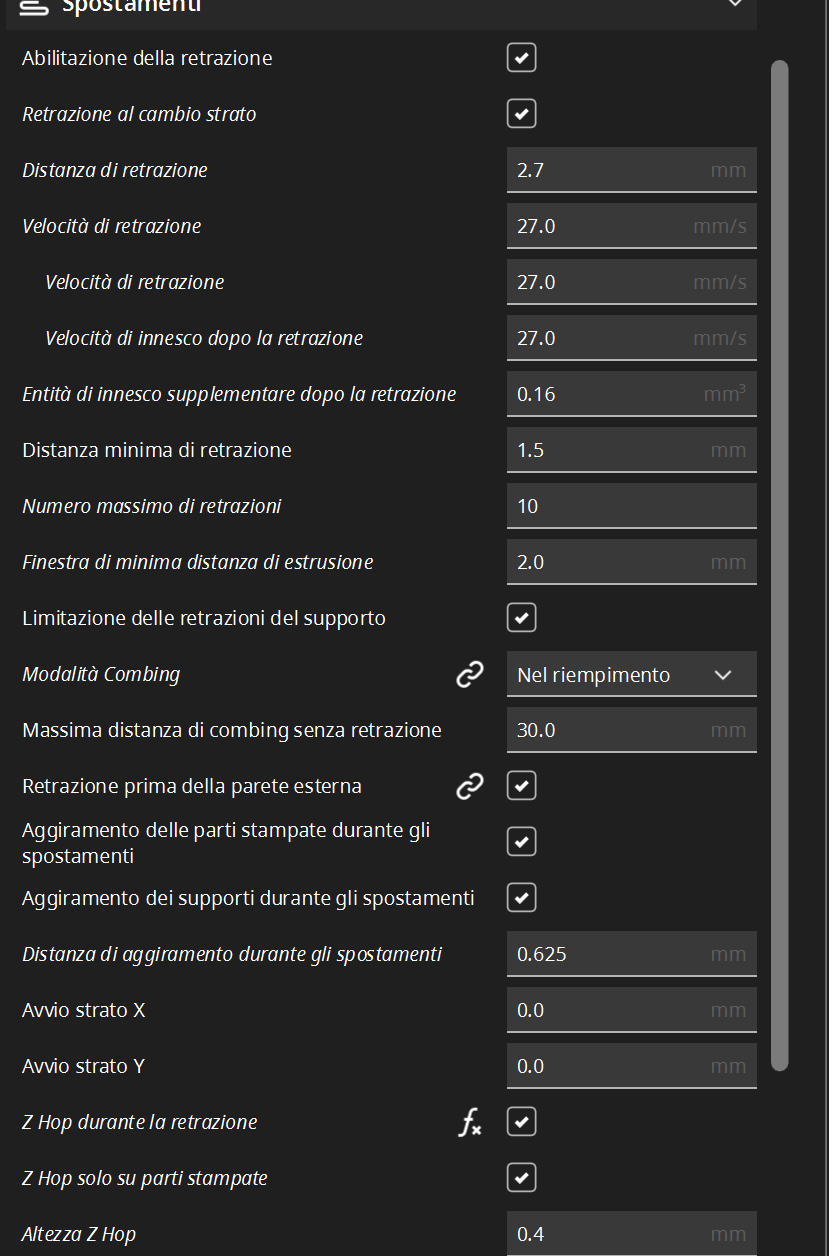Toggle Z Hop solo su parti stampate

pos(522,1178)
